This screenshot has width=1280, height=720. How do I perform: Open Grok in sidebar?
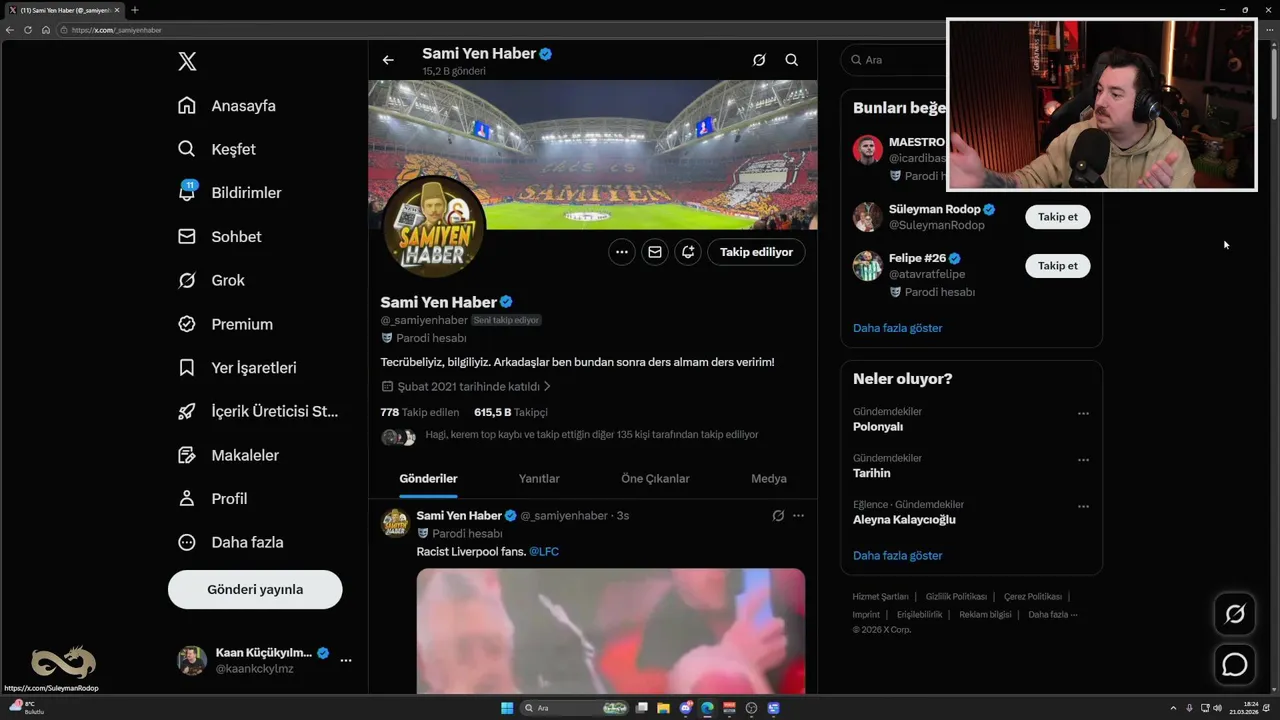(x=211, y=280)
